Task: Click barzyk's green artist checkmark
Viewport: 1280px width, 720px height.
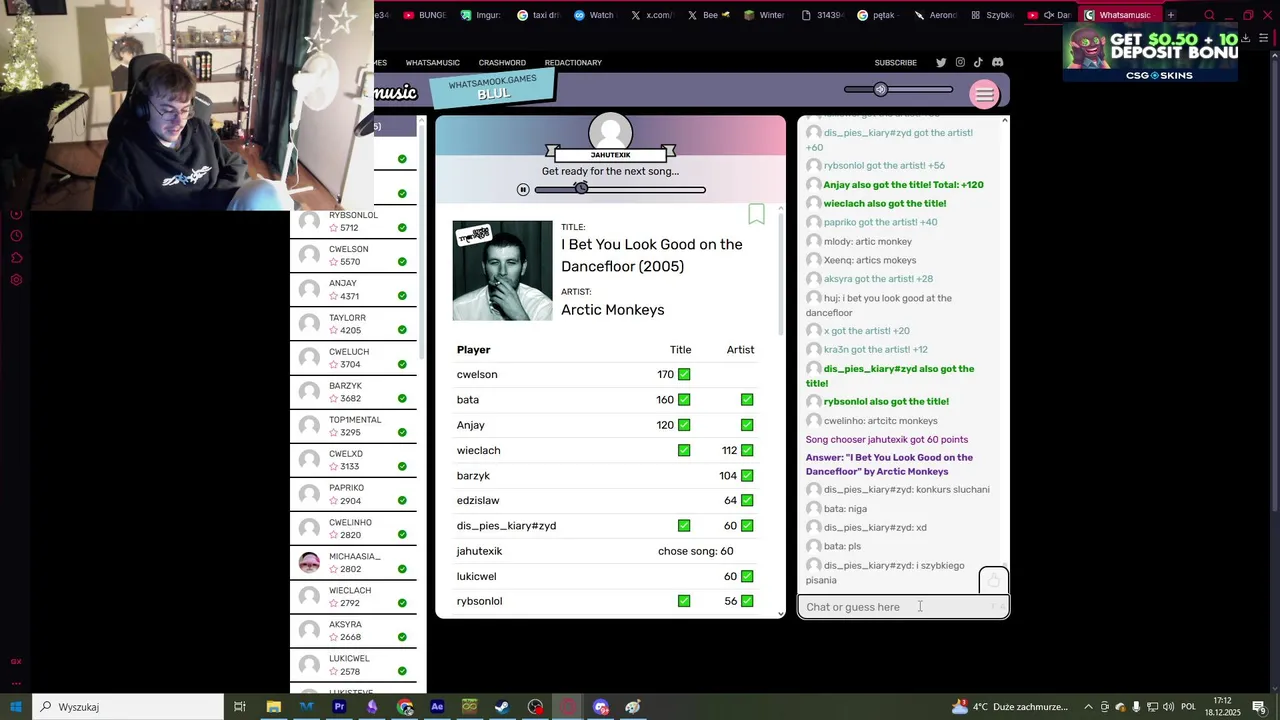Action: pyautogui.click(x=747, y=475)
